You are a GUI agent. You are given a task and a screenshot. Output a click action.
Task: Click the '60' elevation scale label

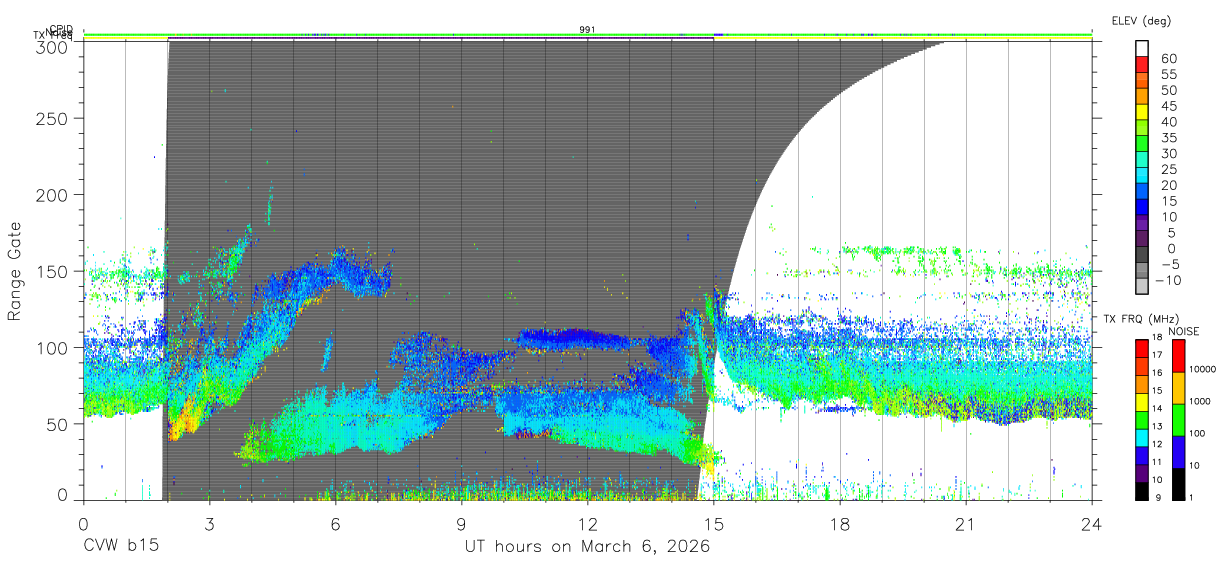pos(1168,59)
